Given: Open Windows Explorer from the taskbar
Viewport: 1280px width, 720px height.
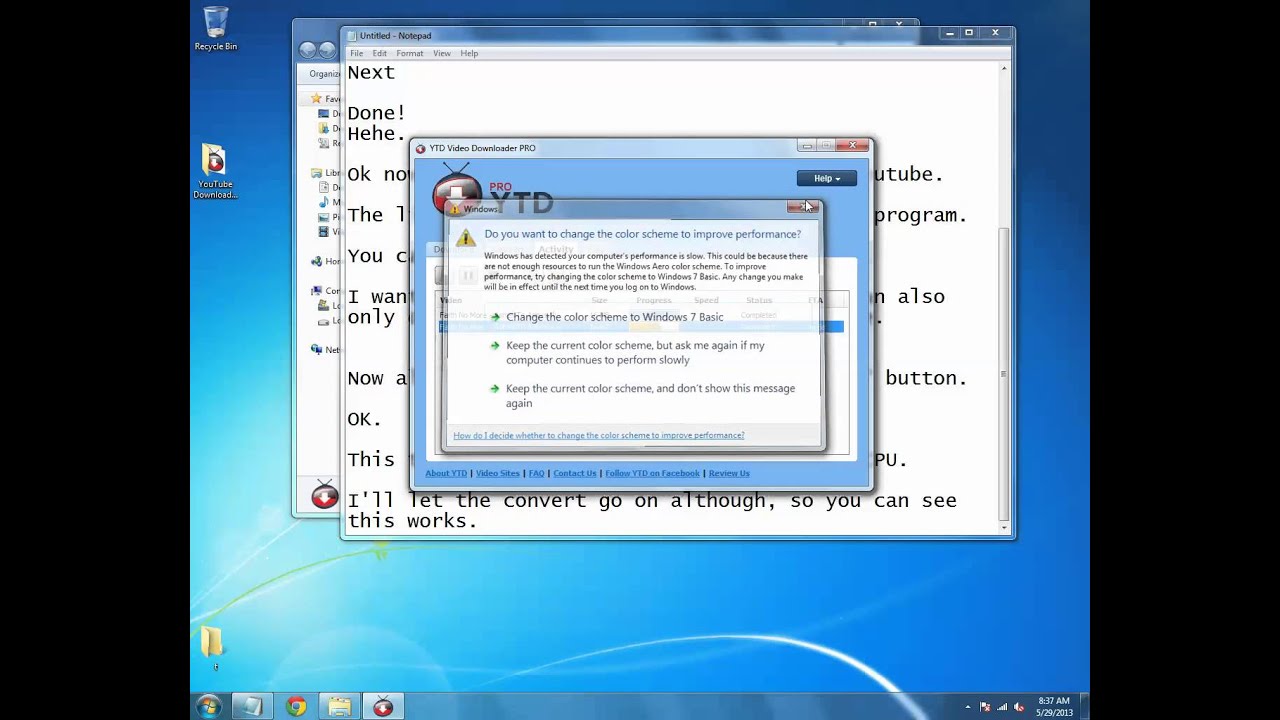Looking at the screenshot, I should [x=340, y=707].
